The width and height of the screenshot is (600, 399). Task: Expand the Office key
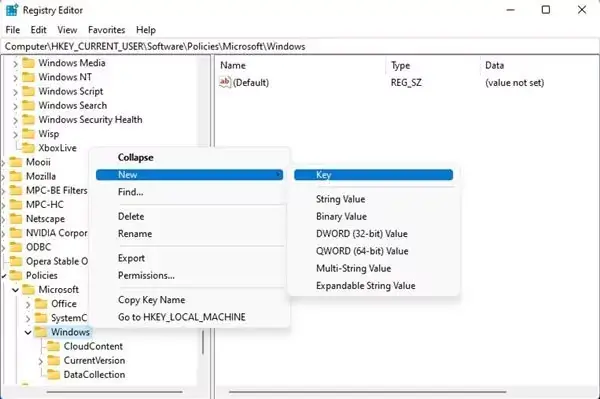tap(28, 304)
